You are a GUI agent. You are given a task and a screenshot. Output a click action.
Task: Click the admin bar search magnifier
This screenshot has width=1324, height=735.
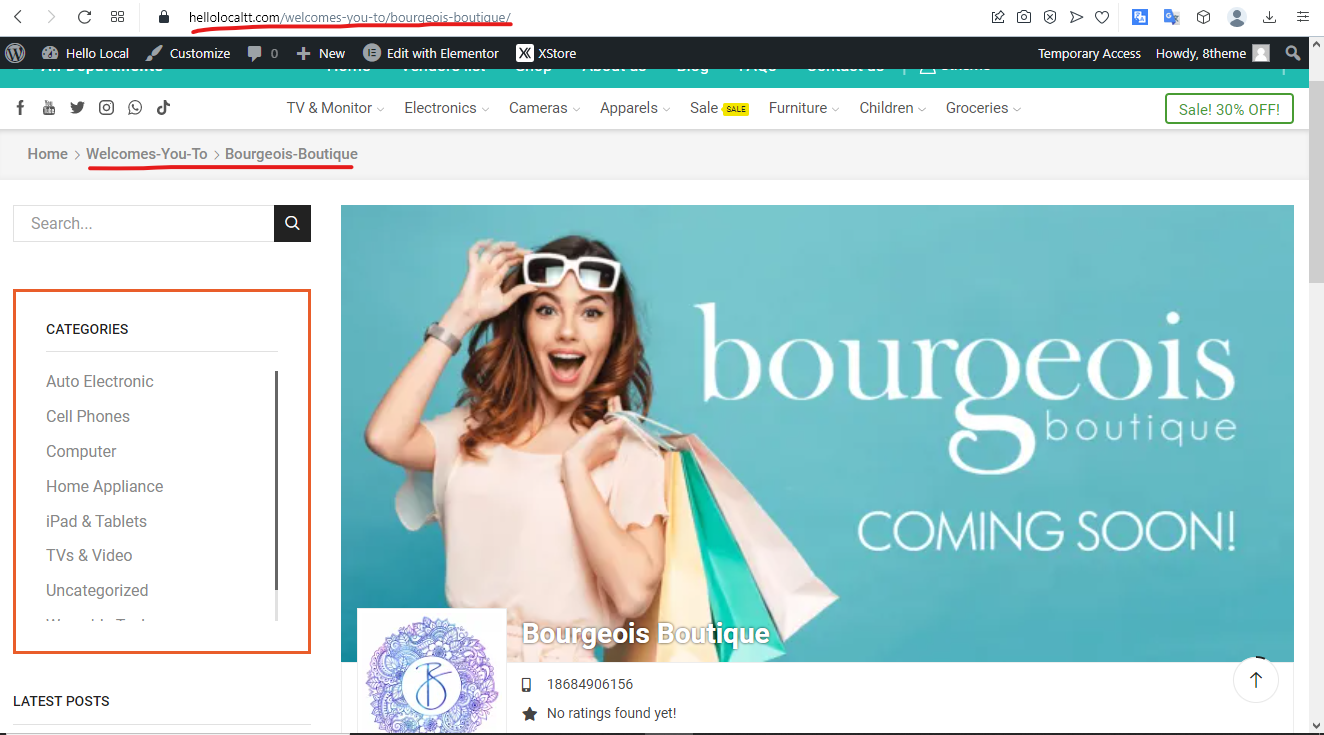click(1293, 53)
